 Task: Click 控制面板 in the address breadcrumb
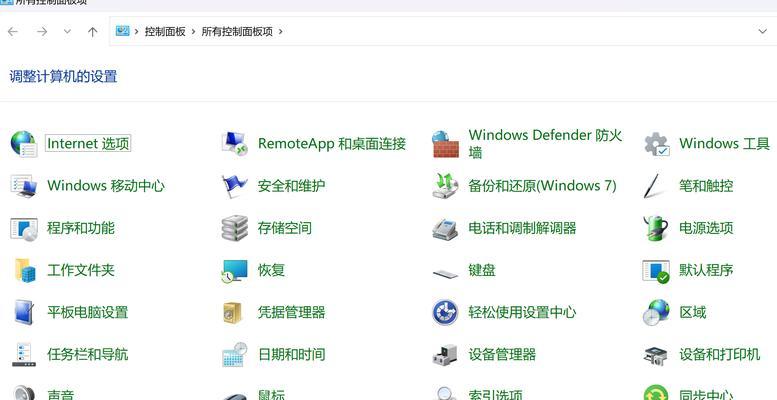click(x=165, y=32)
